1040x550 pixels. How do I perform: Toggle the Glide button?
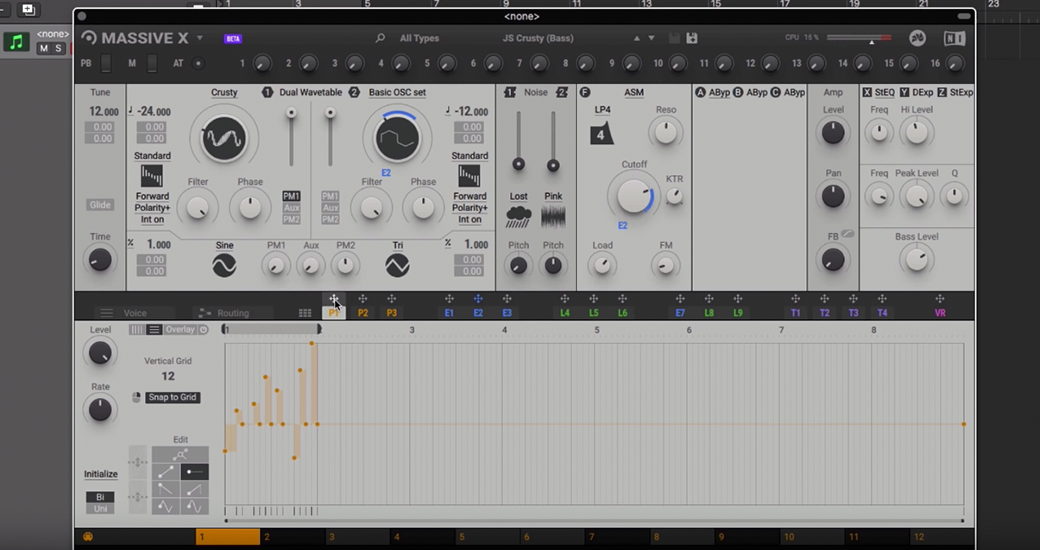[100, 205]
